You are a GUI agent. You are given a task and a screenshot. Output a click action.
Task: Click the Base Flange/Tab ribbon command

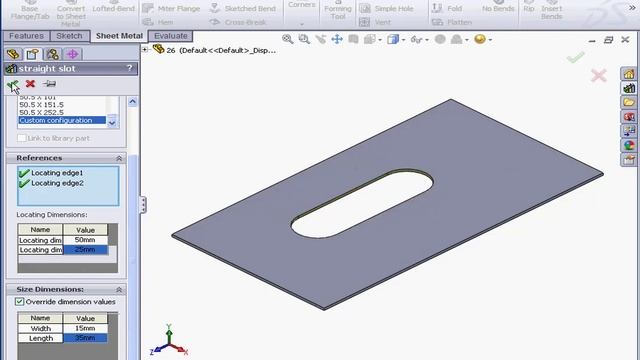[x=30, y=10]
